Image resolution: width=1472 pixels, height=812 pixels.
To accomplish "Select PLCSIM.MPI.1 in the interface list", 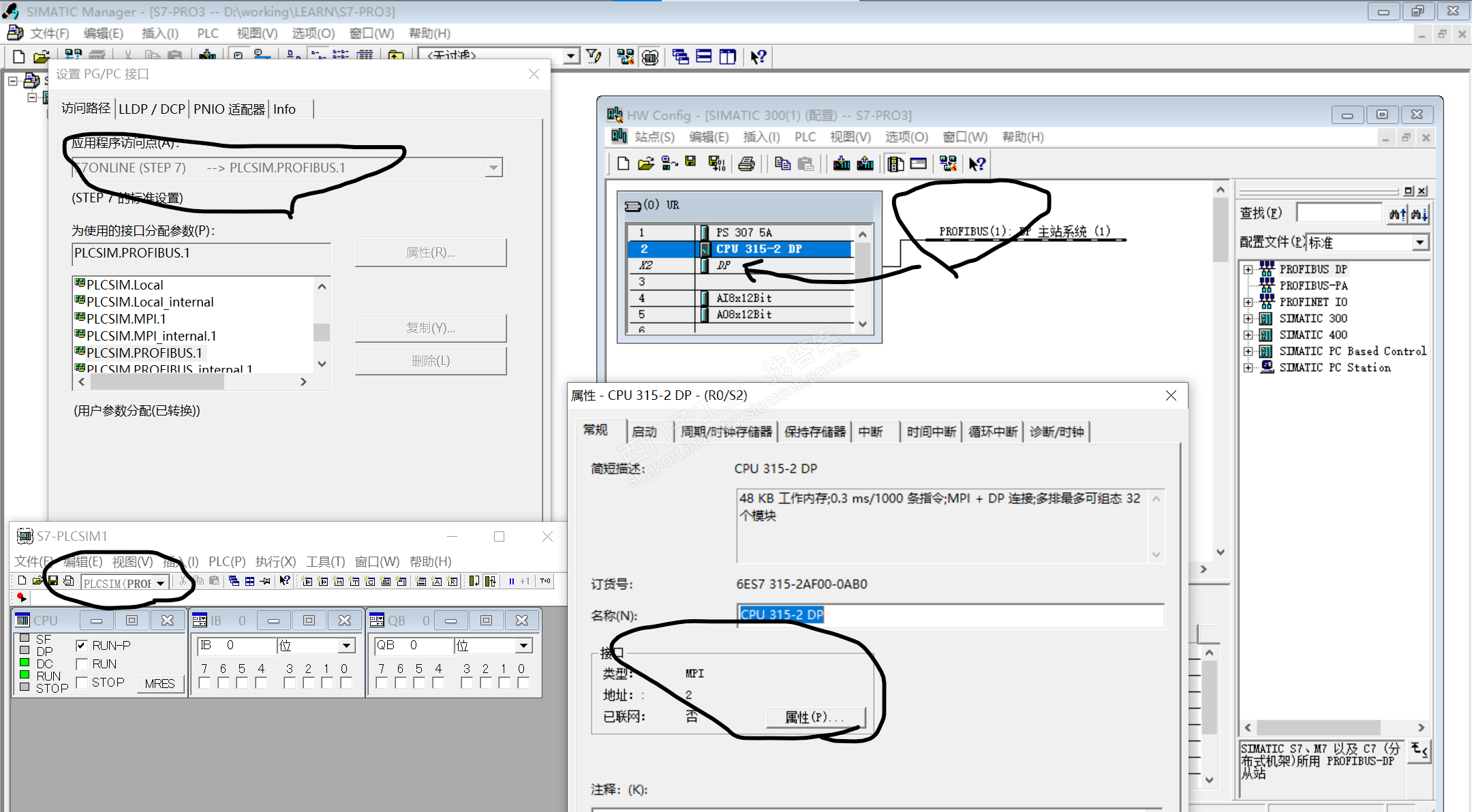I will tap(126, 319).
